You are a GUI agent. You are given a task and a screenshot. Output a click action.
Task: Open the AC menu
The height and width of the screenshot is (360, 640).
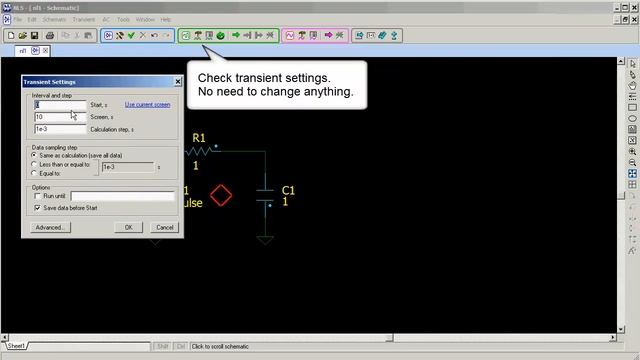(x=106, y=20)
